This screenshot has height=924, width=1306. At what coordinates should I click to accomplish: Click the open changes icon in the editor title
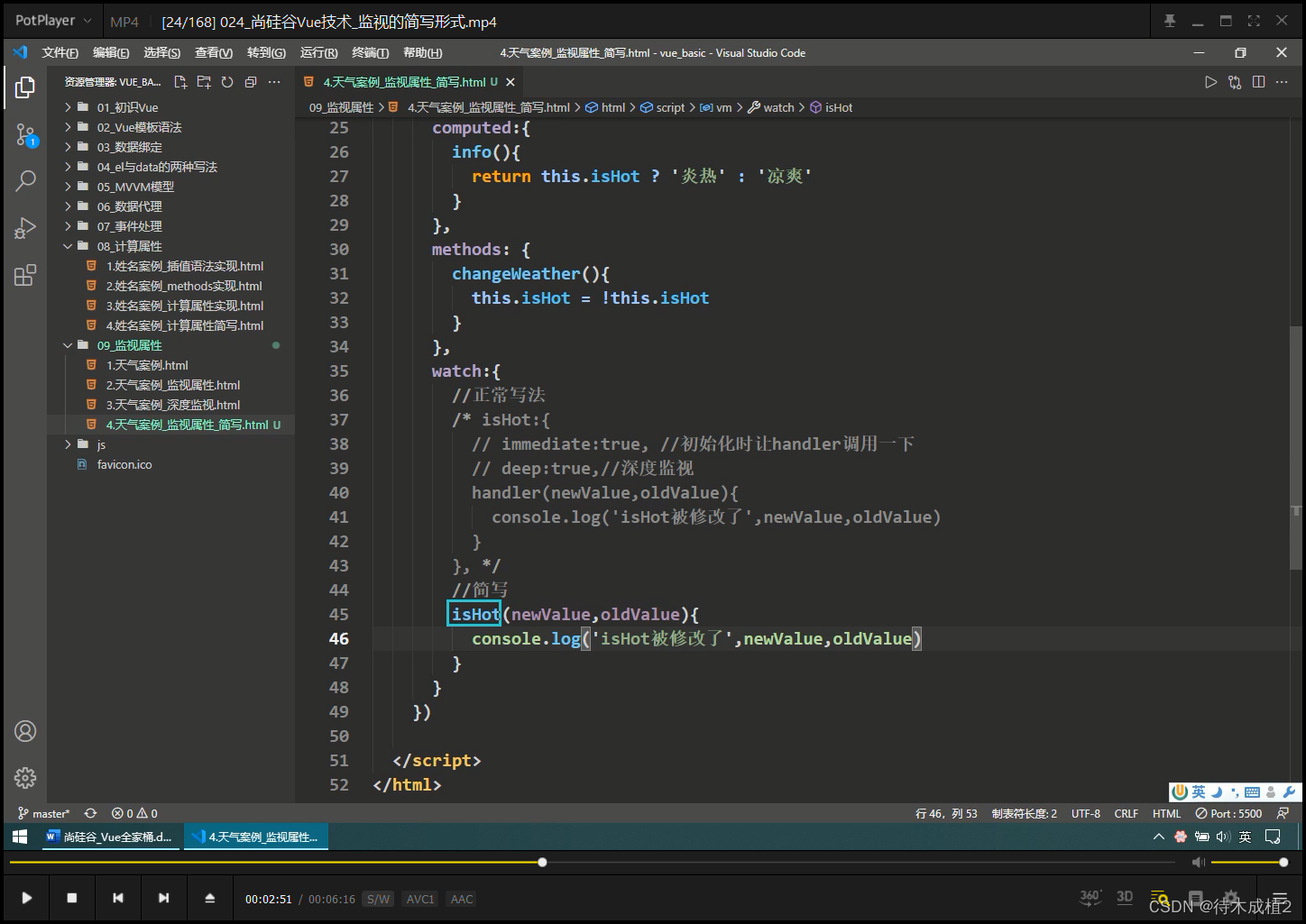(1235, 82)
